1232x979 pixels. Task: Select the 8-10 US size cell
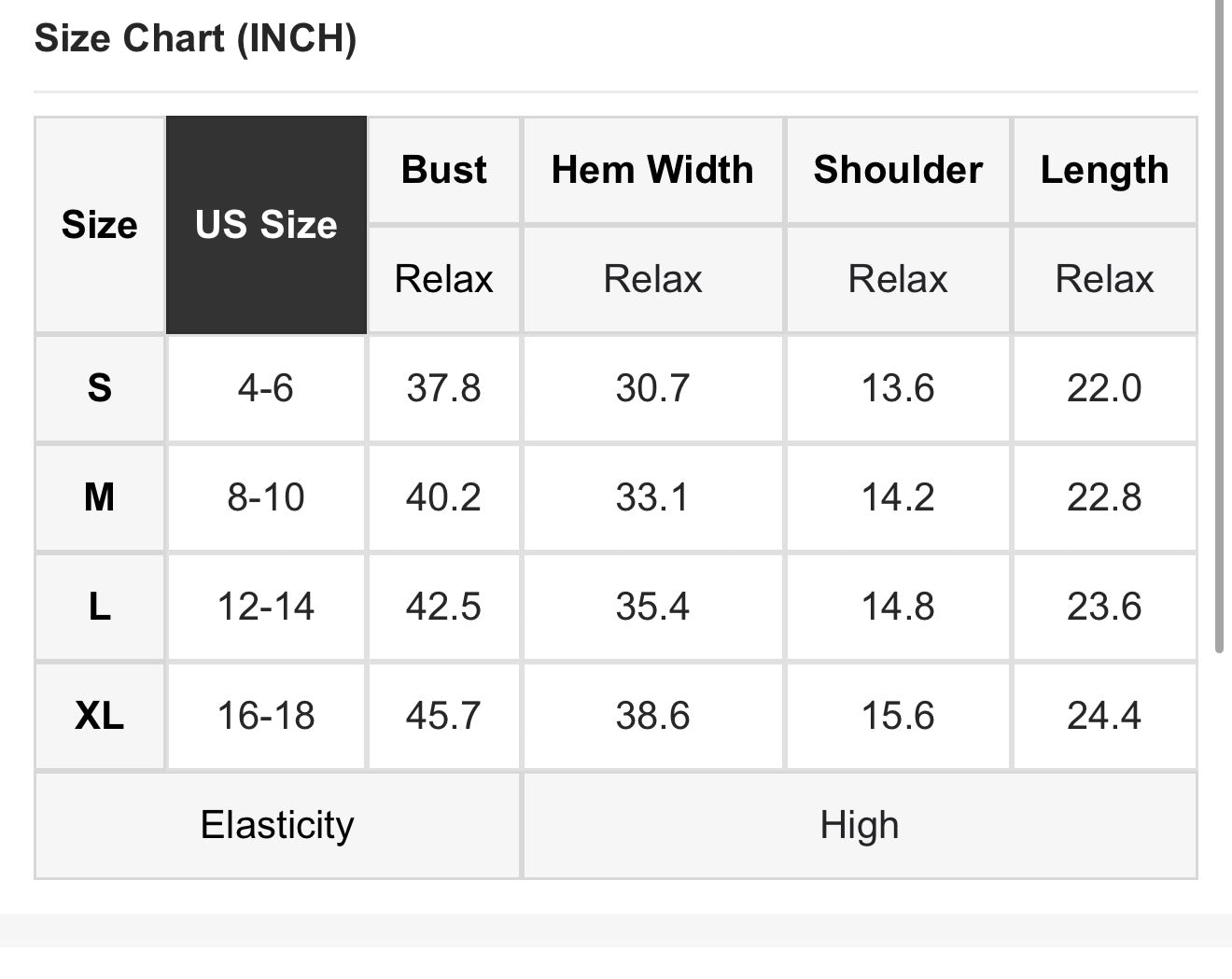pos(266,496)
